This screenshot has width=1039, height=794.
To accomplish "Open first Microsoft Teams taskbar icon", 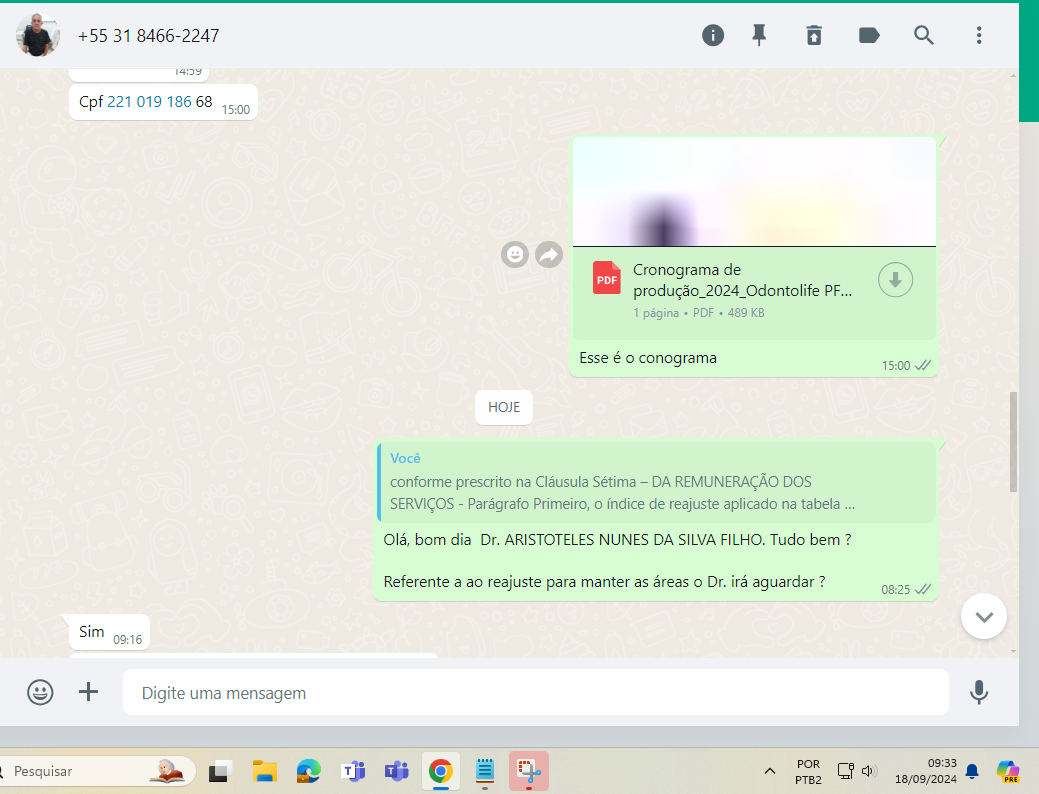I will coord(353,771).
